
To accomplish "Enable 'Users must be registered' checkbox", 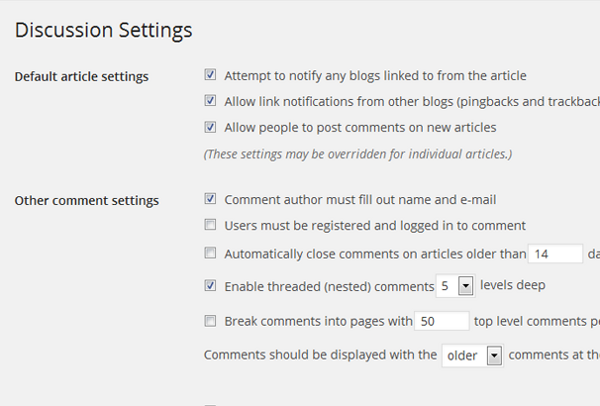I will coord(210,225).
